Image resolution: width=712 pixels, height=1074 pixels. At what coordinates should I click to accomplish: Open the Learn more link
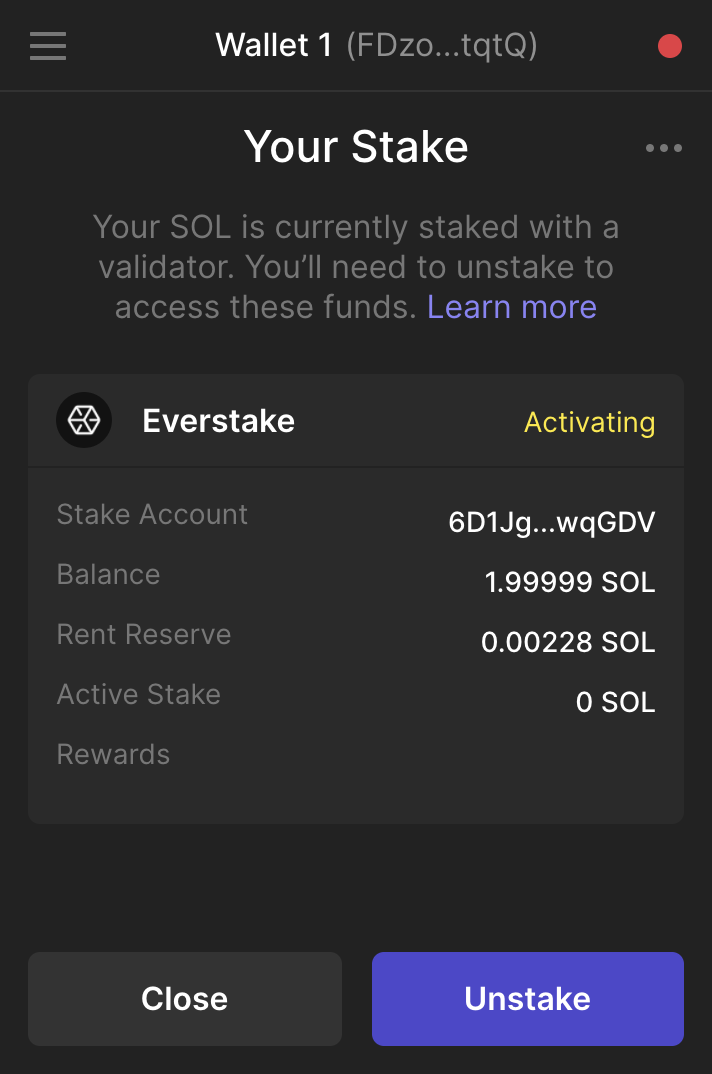coord(511,307)
